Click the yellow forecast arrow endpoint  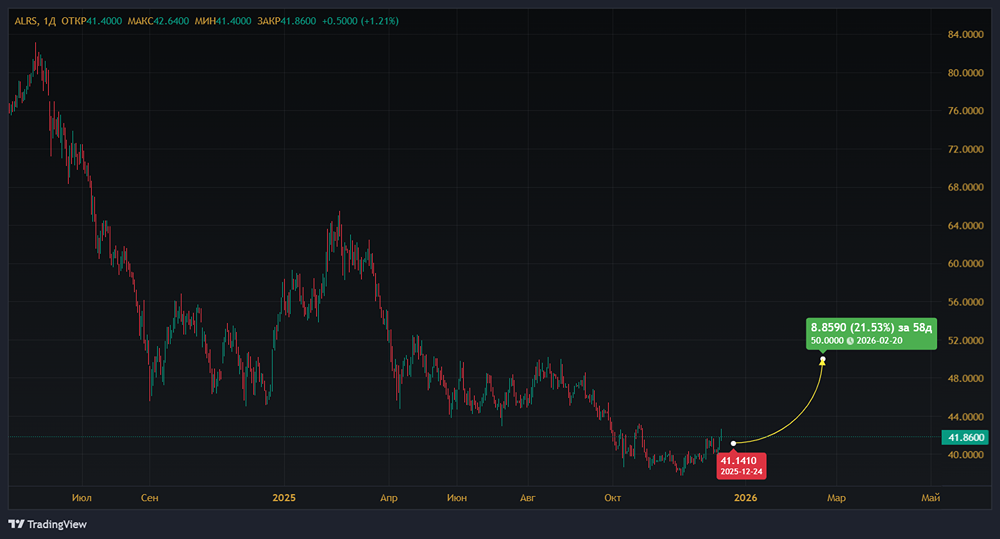tap(823, 360)
